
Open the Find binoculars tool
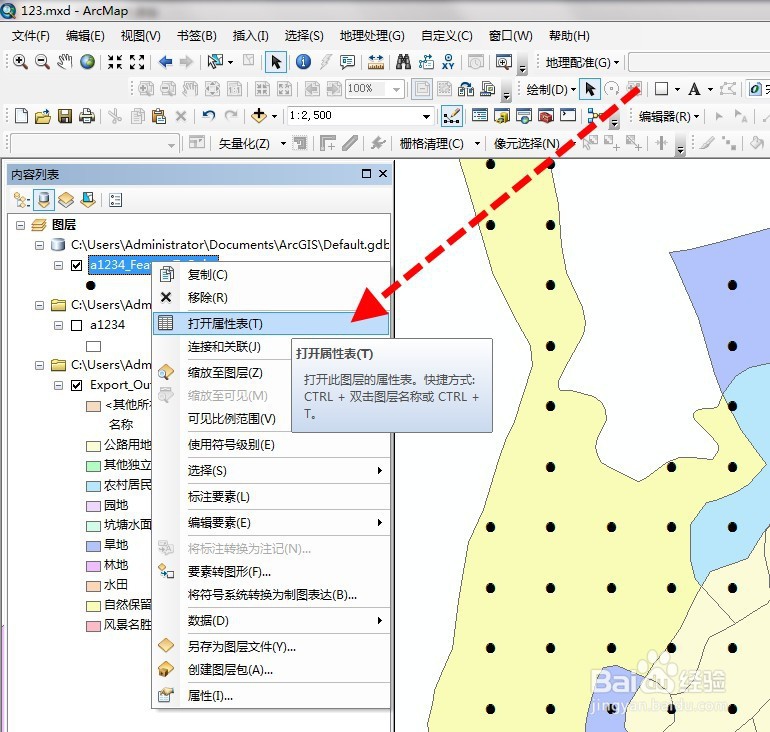(x=403, y=62)
